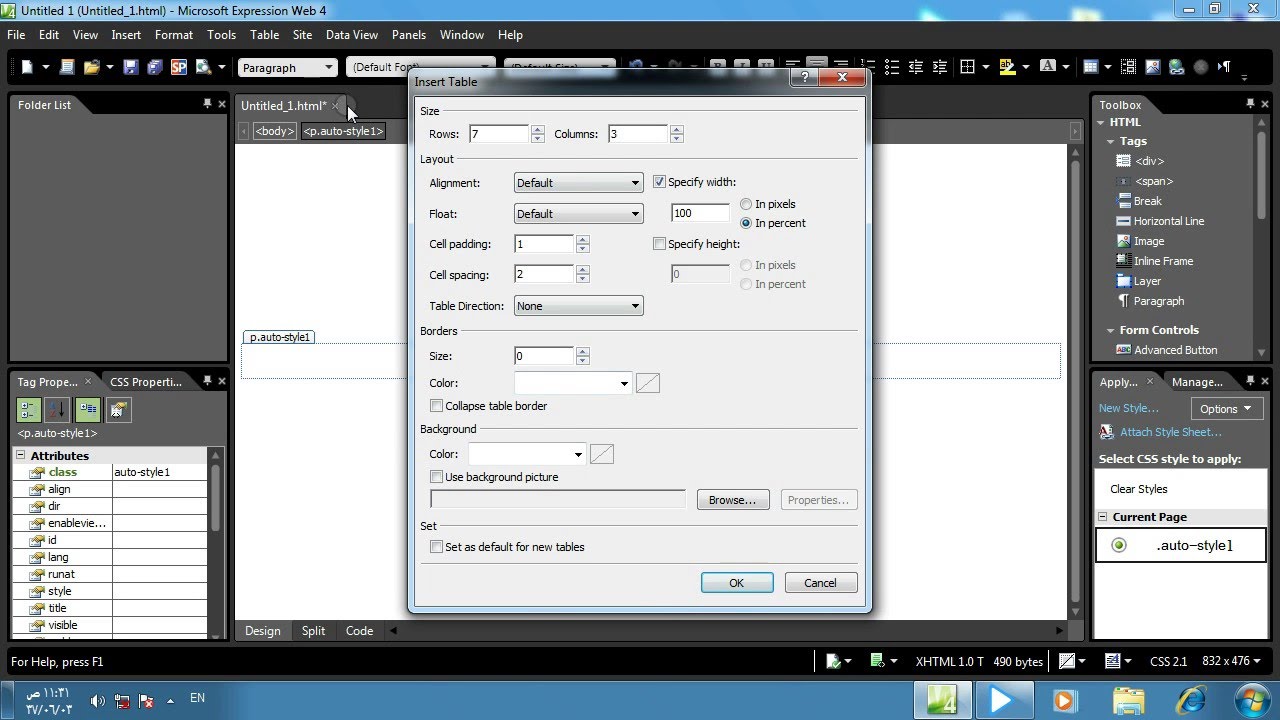Click the Save All icon
The height and width of the screenshot is (720, 1280).
[154, 67]
